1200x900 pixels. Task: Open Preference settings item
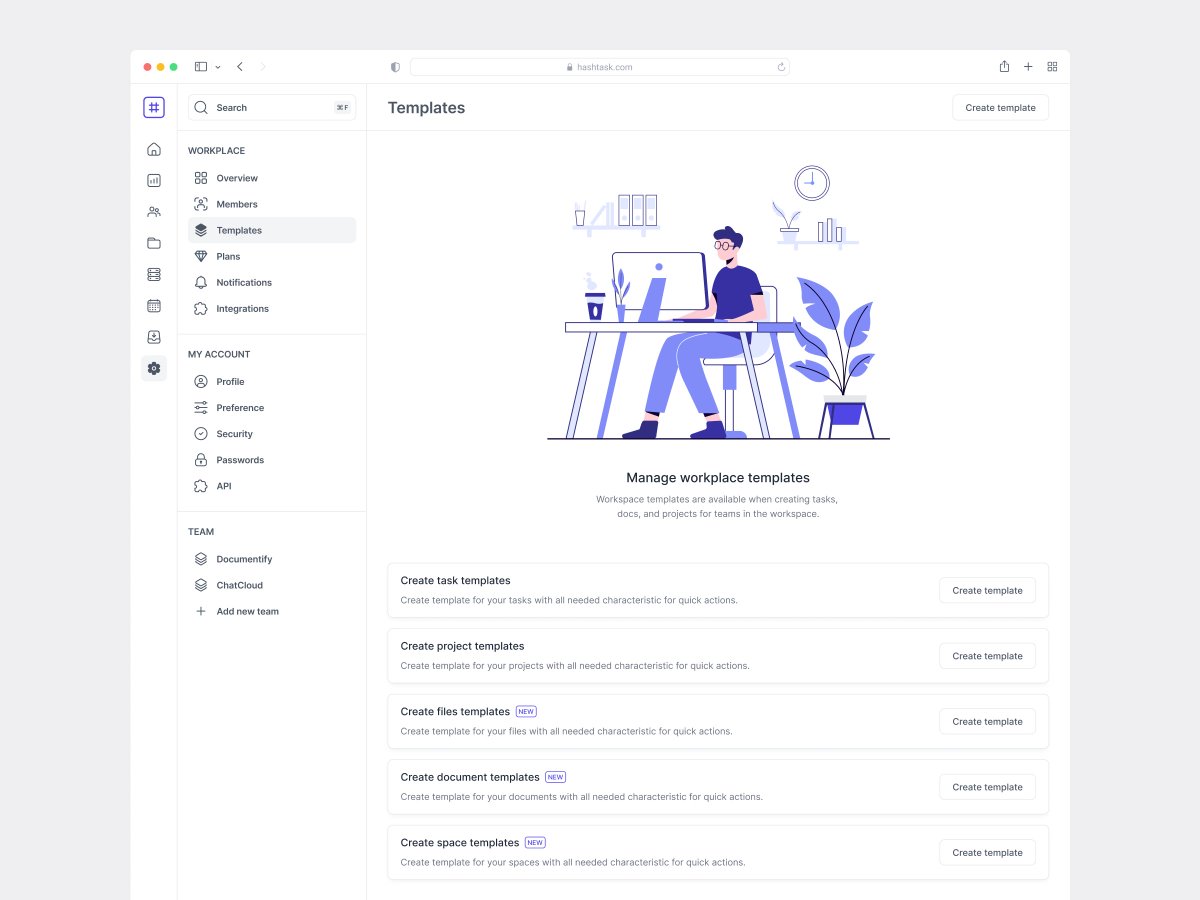tap(272, 408)
